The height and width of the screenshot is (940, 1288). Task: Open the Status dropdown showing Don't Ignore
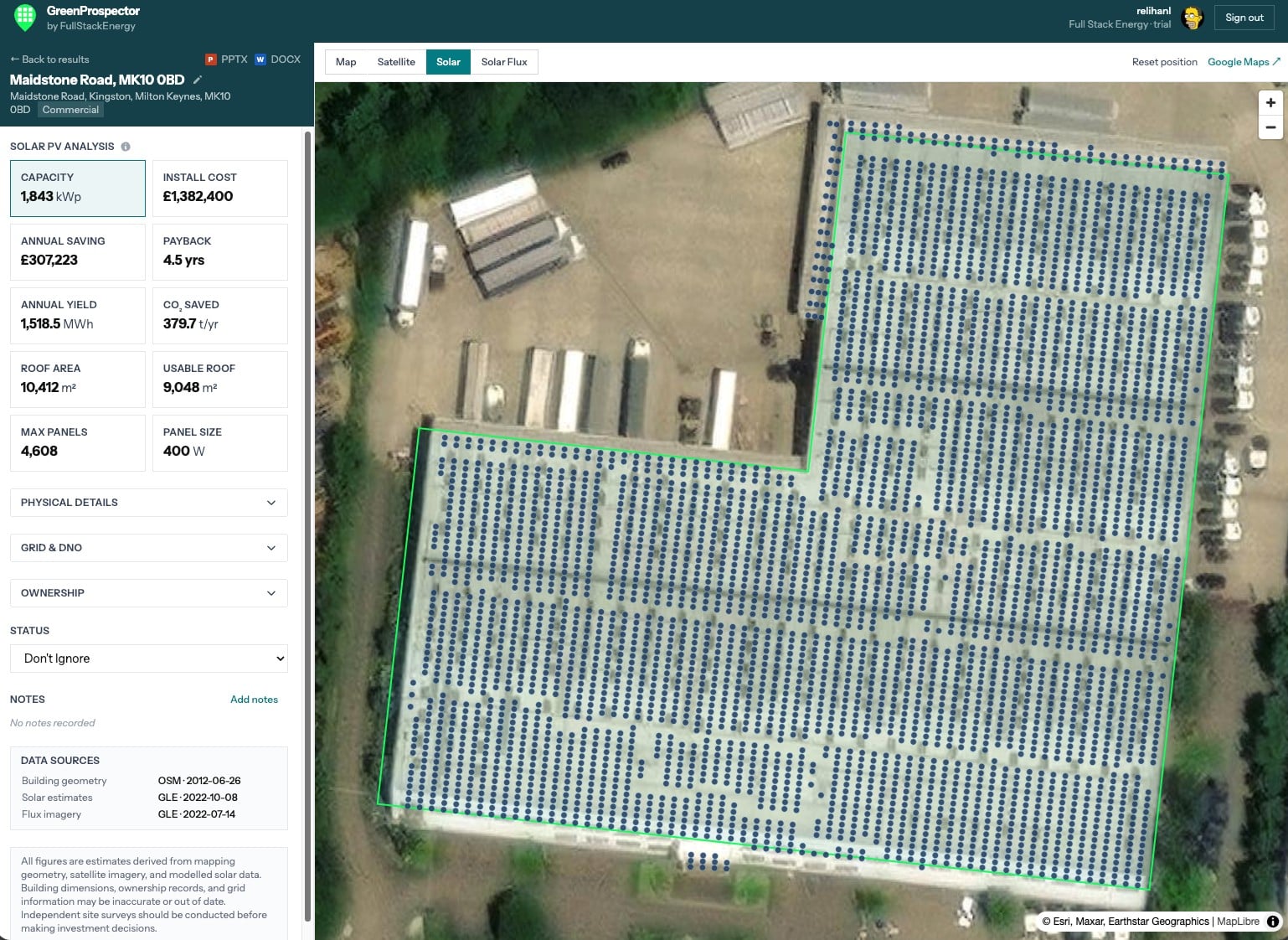pos(149,659)
